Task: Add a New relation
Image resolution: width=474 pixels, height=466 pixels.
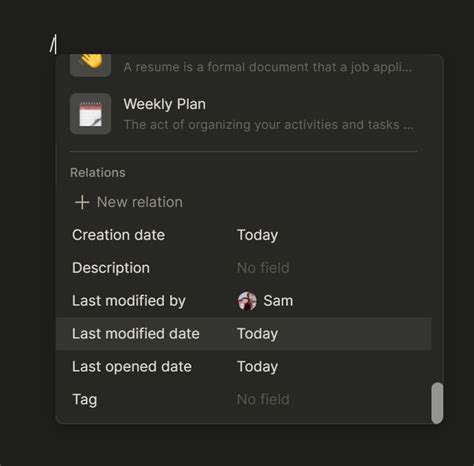Action: pos(129,202)
